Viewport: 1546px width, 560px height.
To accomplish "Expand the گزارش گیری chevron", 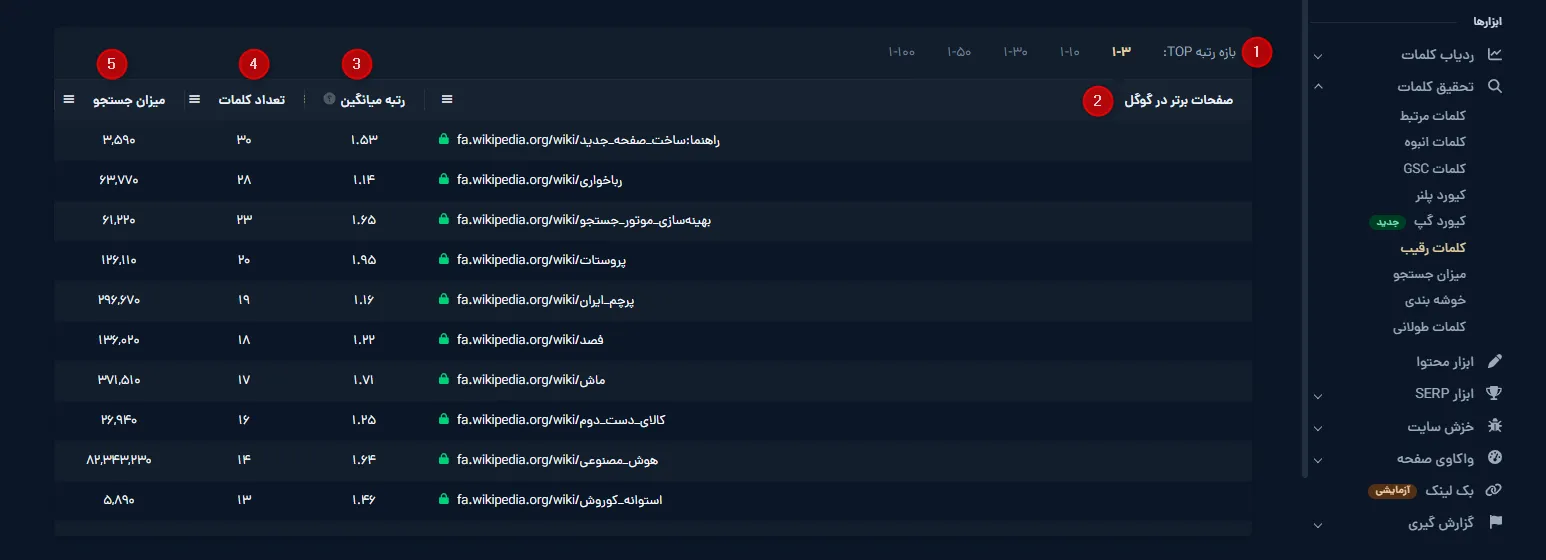I will [x=1318, y=524].
